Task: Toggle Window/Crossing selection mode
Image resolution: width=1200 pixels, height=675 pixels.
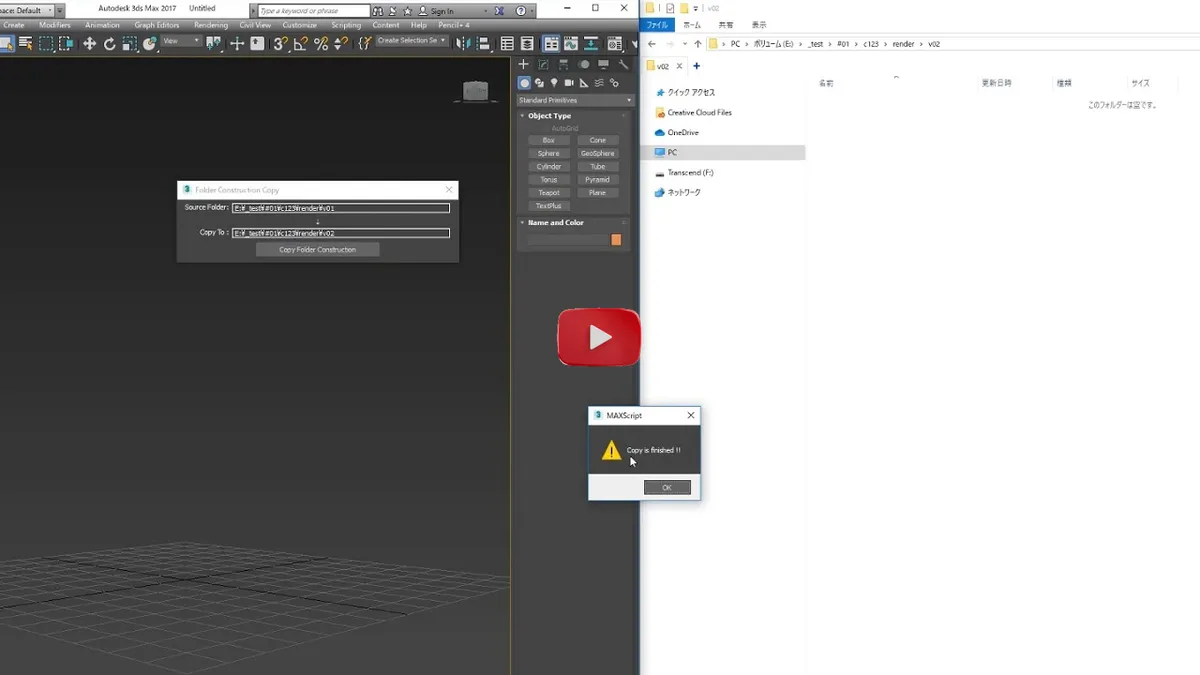Action: (x=66, y=43)
